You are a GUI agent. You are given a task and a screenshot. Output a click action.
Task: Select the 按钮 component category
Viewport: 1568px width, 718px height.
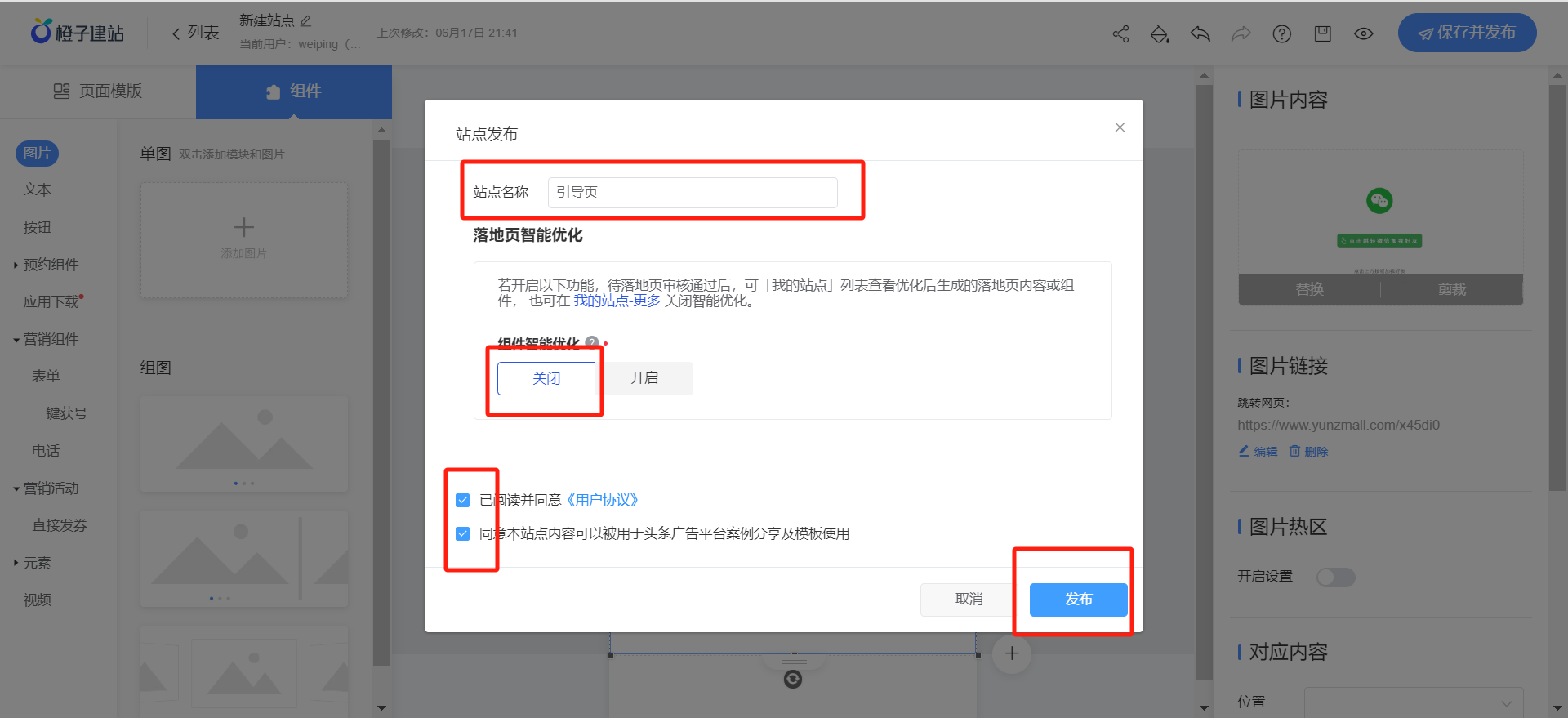click(x=37, y=227)
